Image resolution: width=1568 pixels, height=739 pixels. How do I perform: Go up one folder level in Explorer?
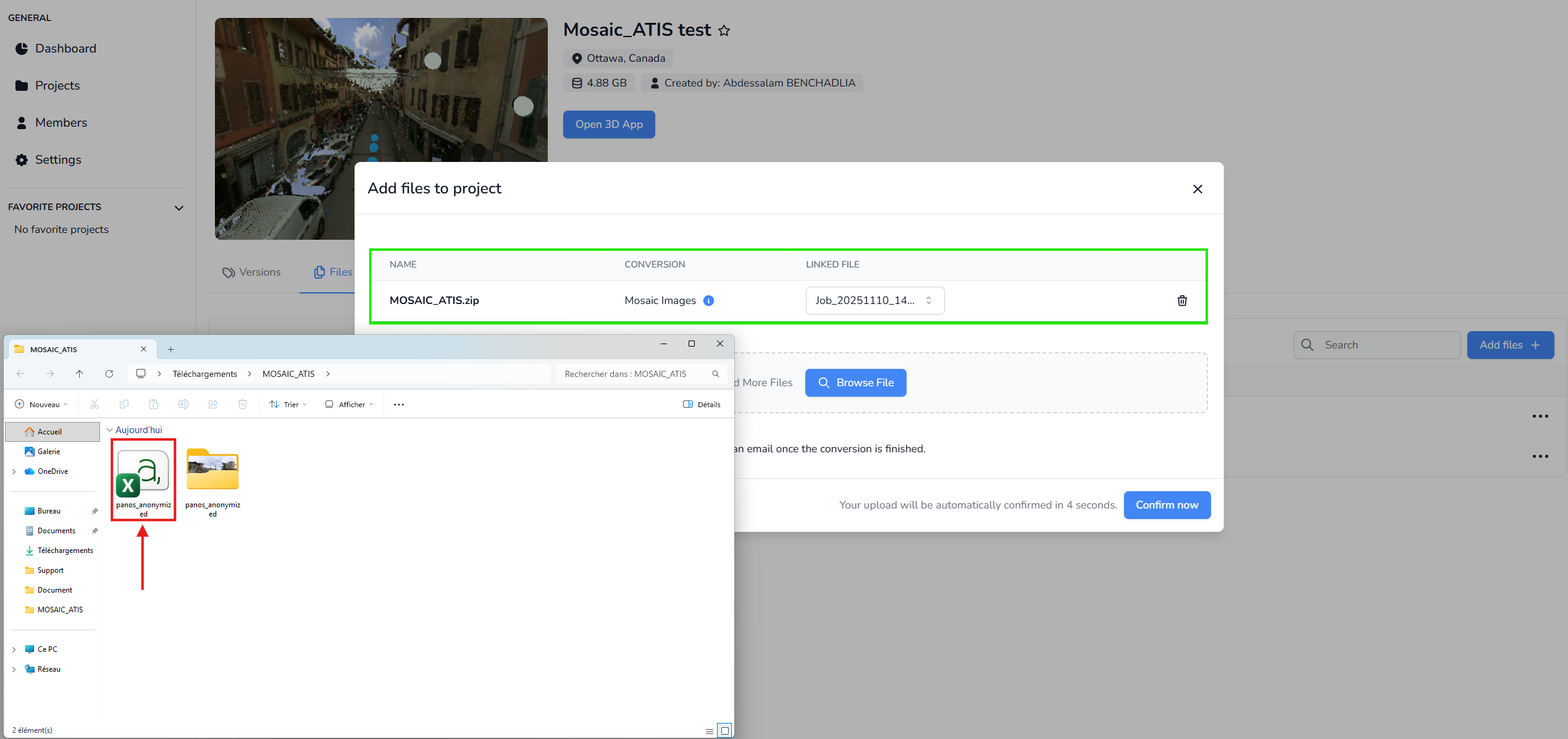pyautogui.click(x=80, y=374)
